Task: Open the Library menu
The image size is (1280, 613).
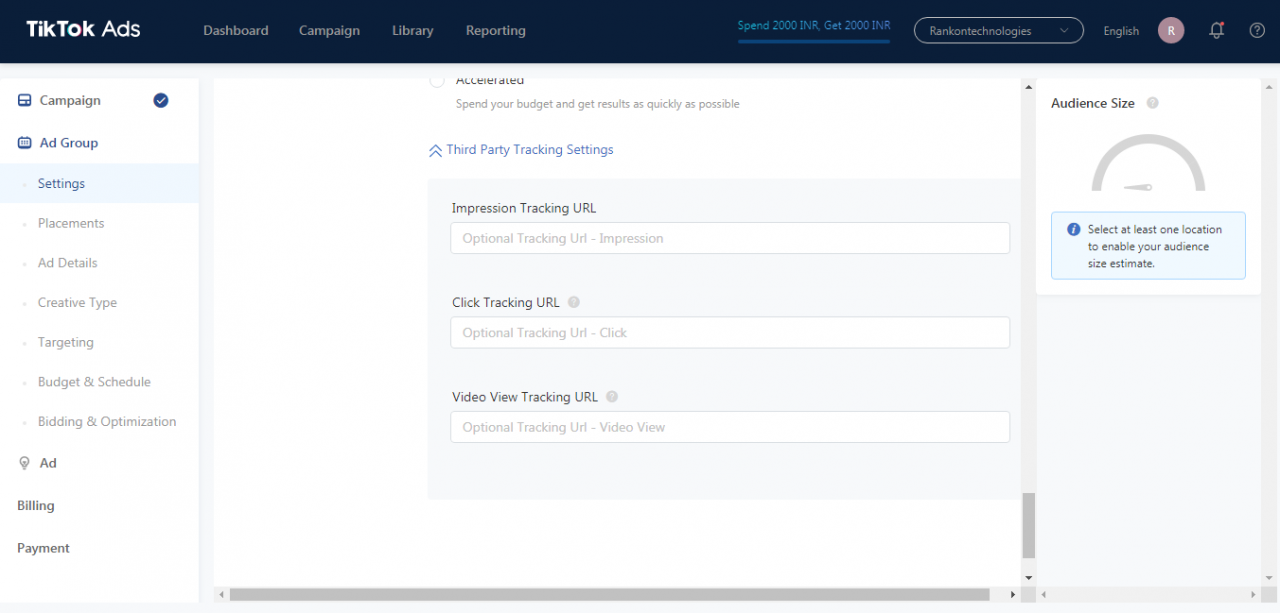Action: [413, 31]
